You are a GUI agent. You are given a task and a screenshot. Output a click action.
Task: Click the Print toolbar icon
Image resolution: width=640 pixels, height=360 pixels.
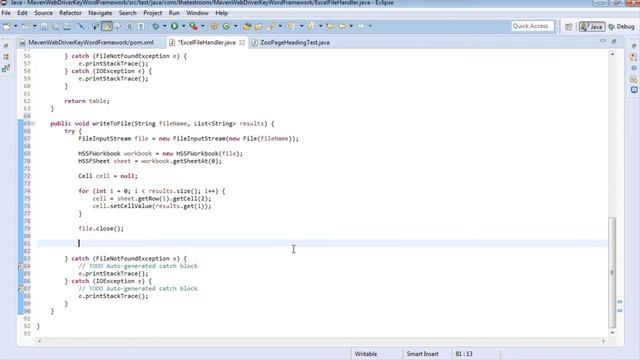(x=67, y=27)
